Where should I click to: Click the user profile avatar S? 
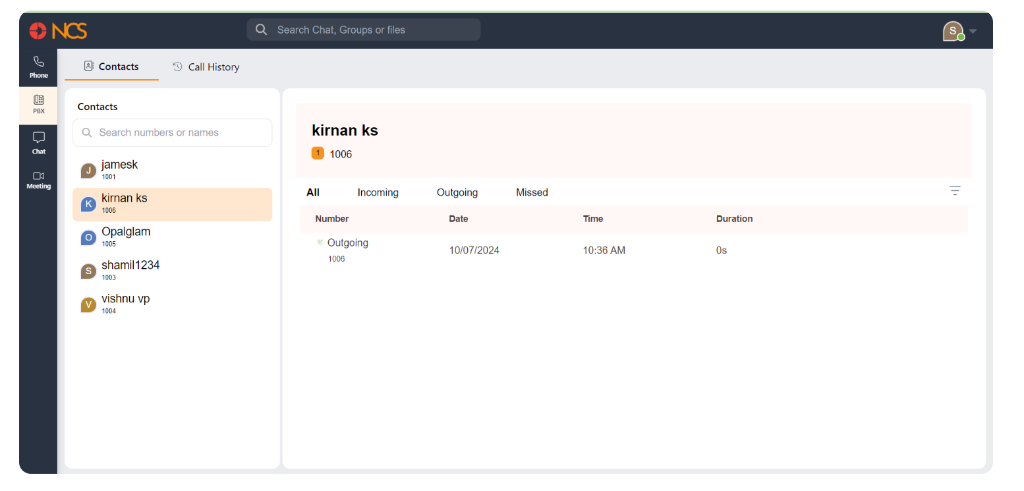953,31
